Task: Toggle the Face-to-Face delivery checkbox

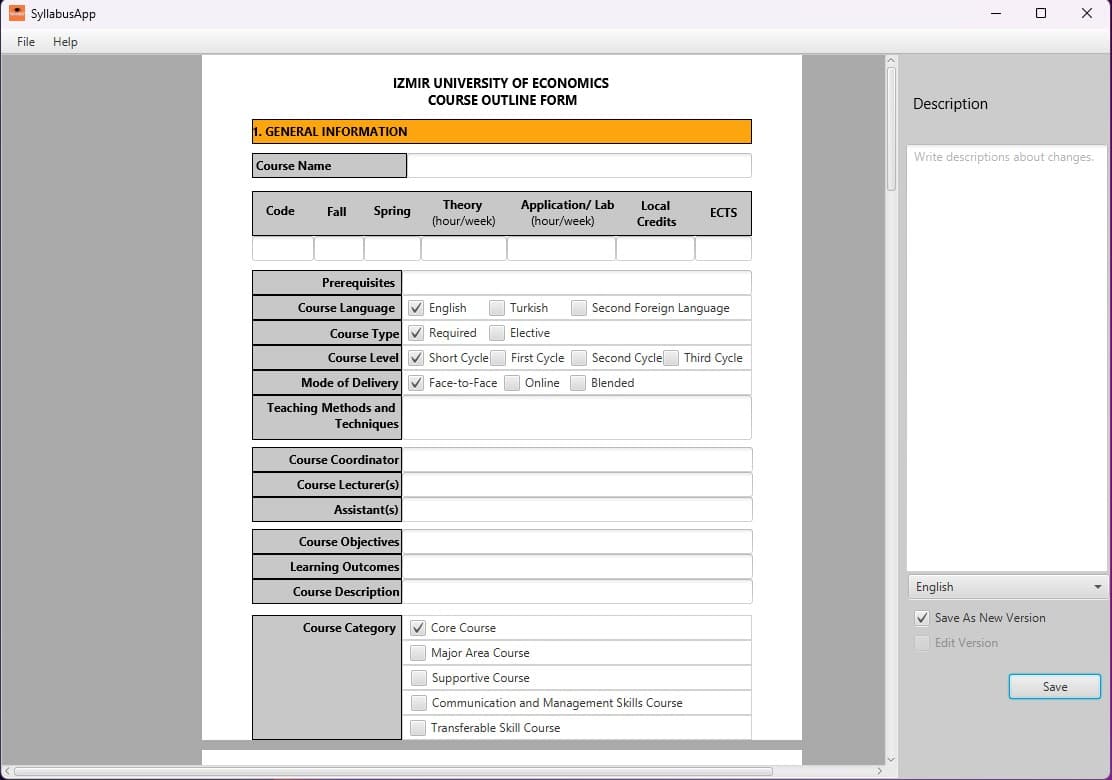Action: pyautogui.click(x=416, y=383)
